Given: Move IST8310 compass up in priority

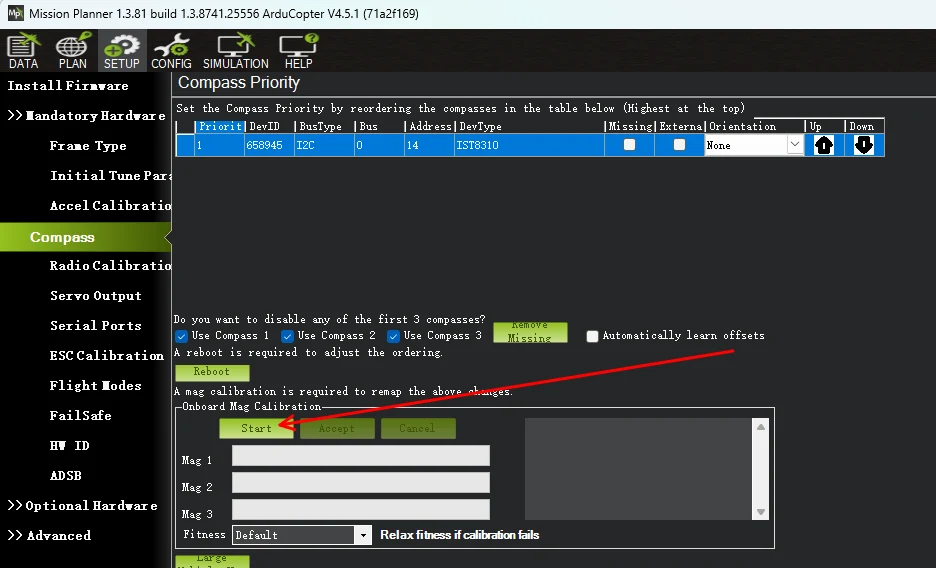Looking at the screenshot, I should pos(824,145).
